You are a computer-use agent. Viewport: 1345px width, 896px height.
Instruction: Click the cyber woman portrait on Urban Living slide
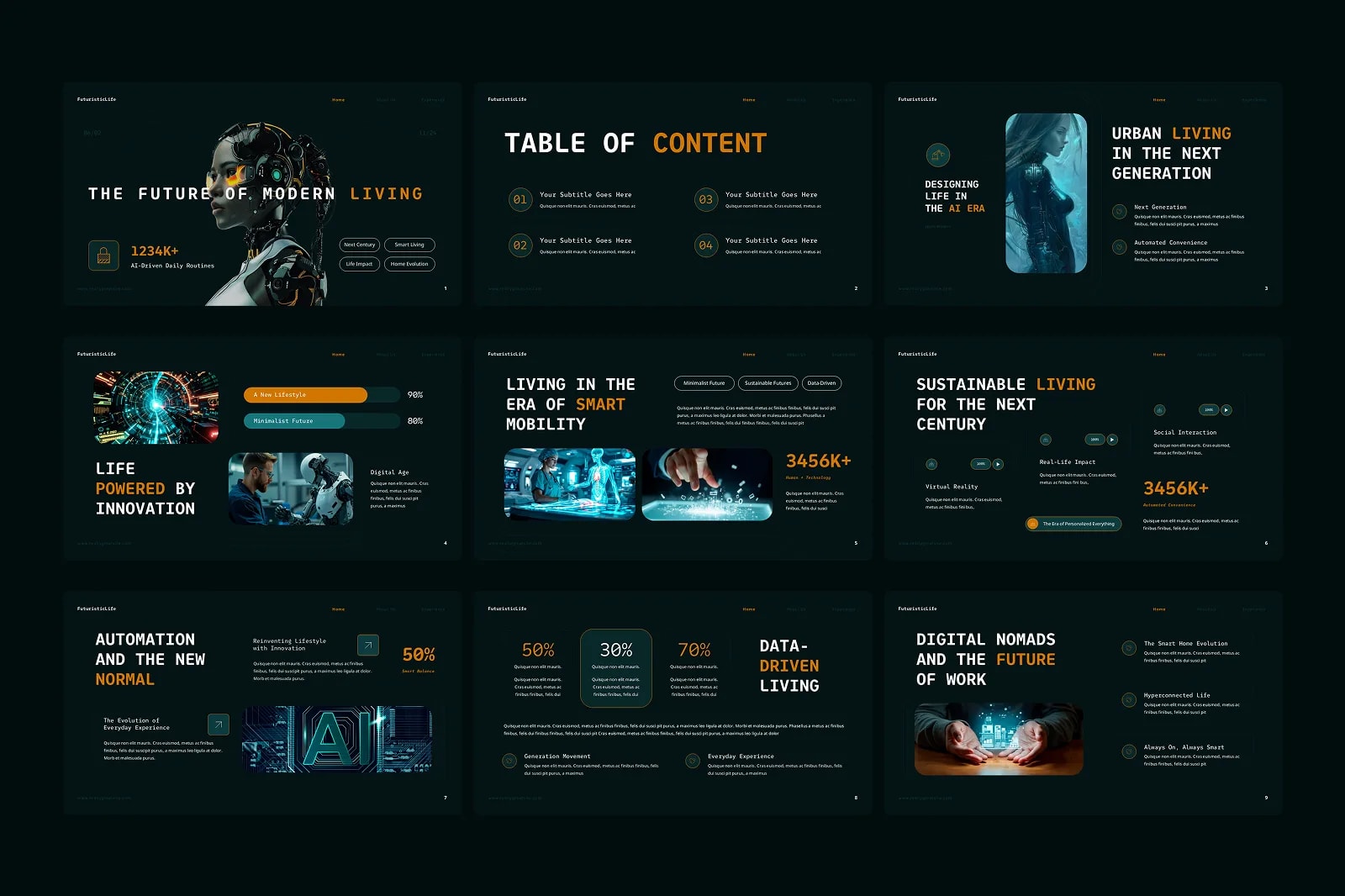[x=1047, y=193]
